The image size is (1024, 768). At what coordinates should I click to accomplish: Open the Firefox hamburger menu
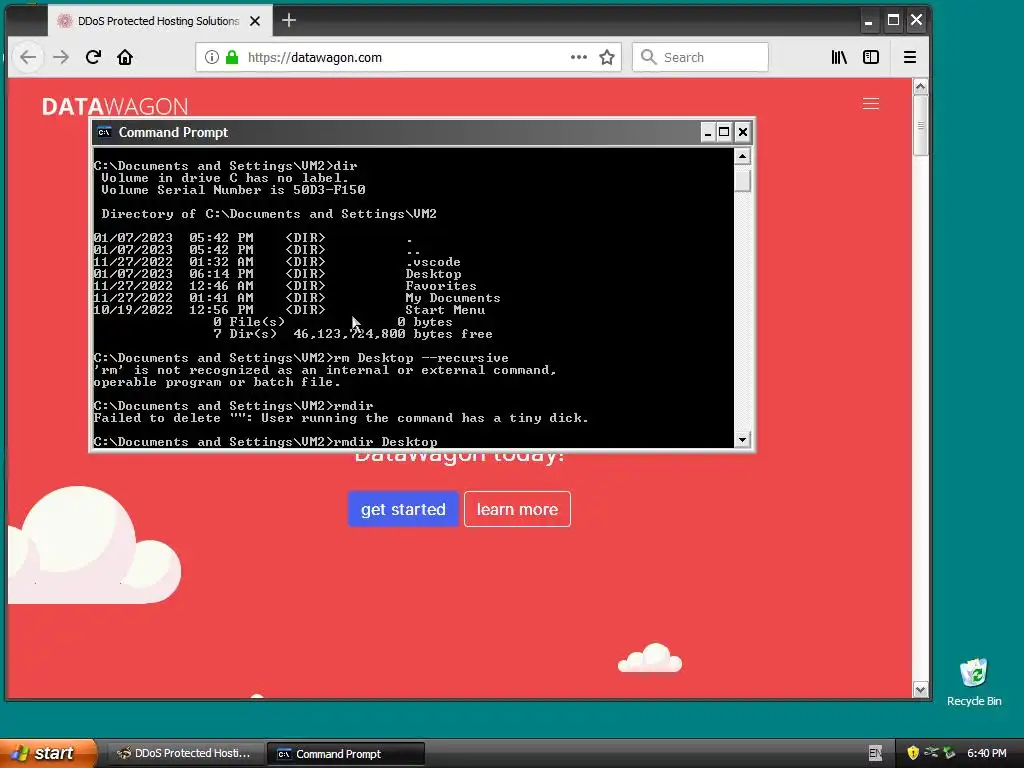910,57
